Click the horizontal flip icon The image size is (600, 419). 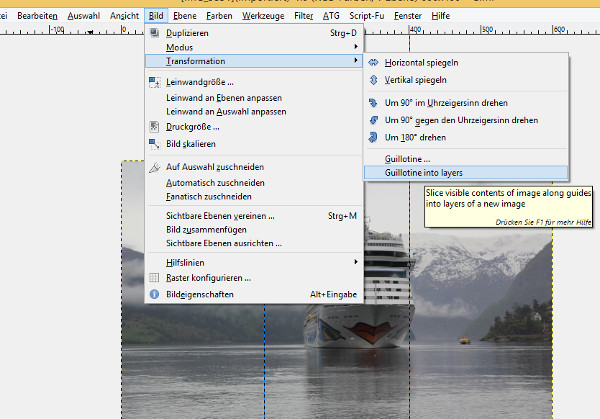pos(373,63)
